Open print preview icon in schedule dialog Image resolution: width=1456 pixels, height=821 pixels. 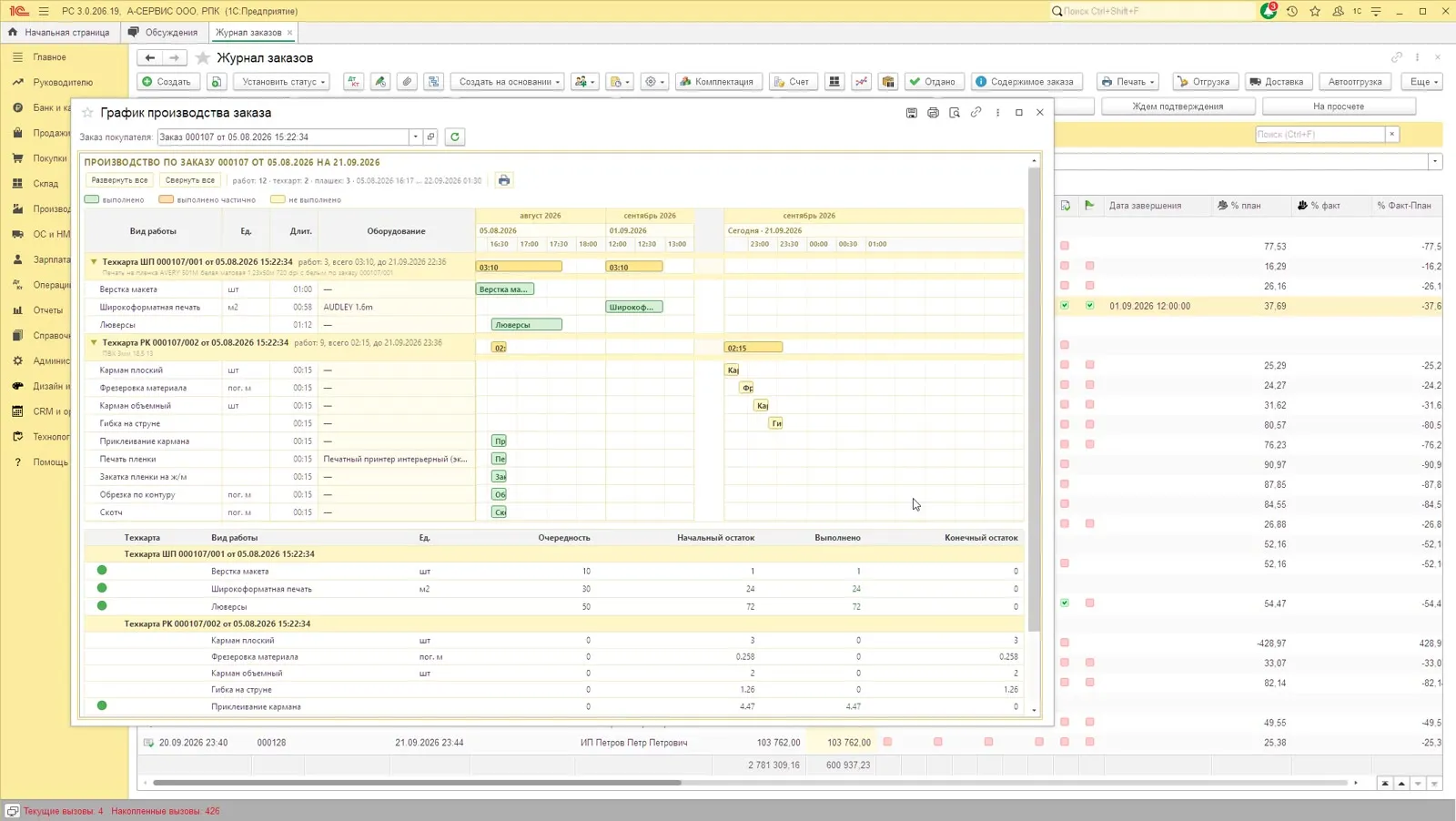tap(955, 113)
